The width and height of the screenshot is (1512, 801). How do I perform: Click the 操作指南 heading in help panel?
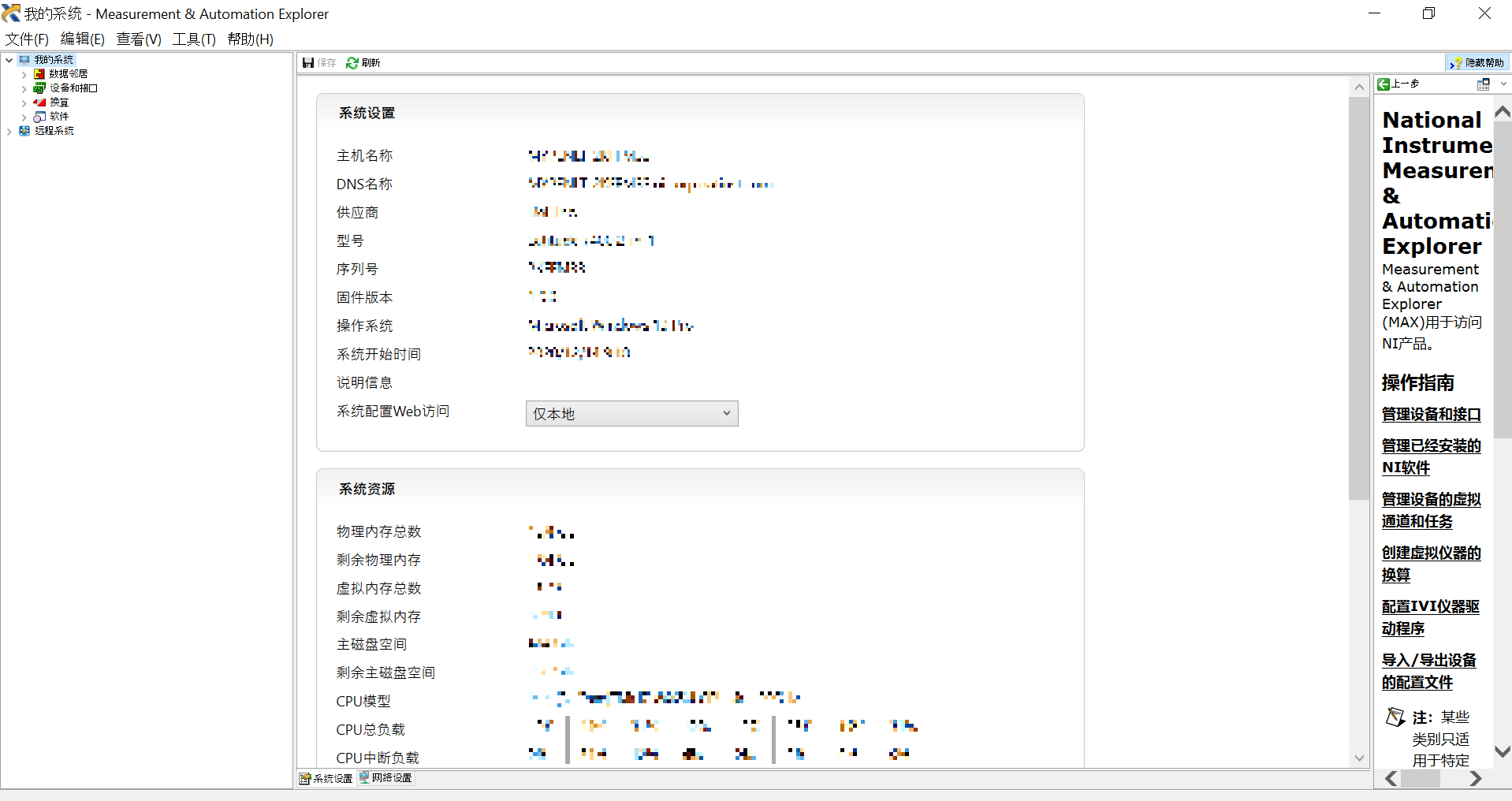click(x=1417, y=383)
